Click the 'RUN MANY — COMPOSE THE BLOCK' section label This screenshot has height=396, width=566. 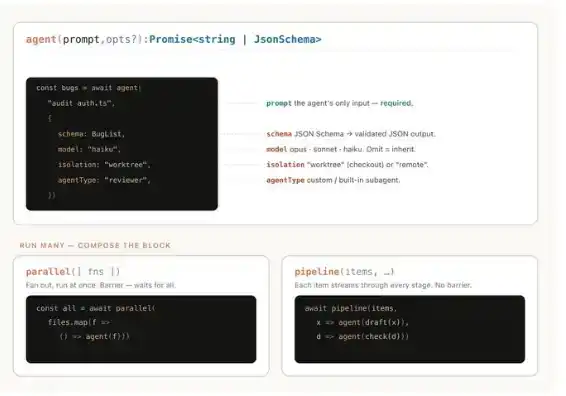click(x=95, y=245)
